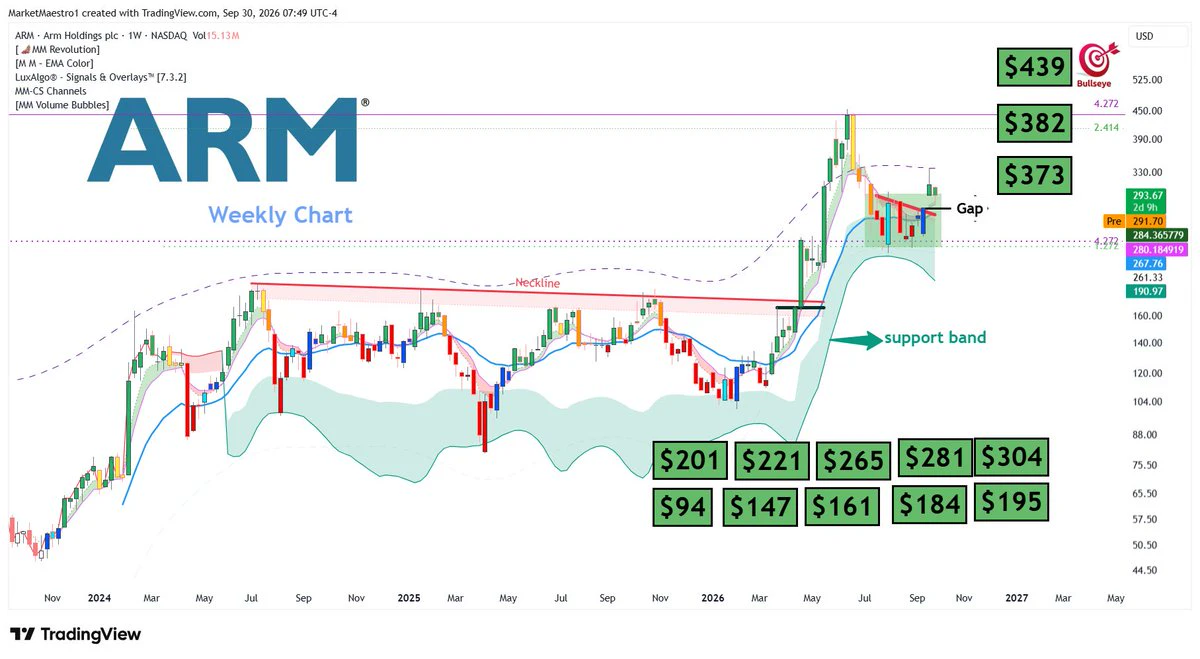Click the magenta 280.184919 price tag
Viewport: 1200px width, 659px height.
[1158, 249]
